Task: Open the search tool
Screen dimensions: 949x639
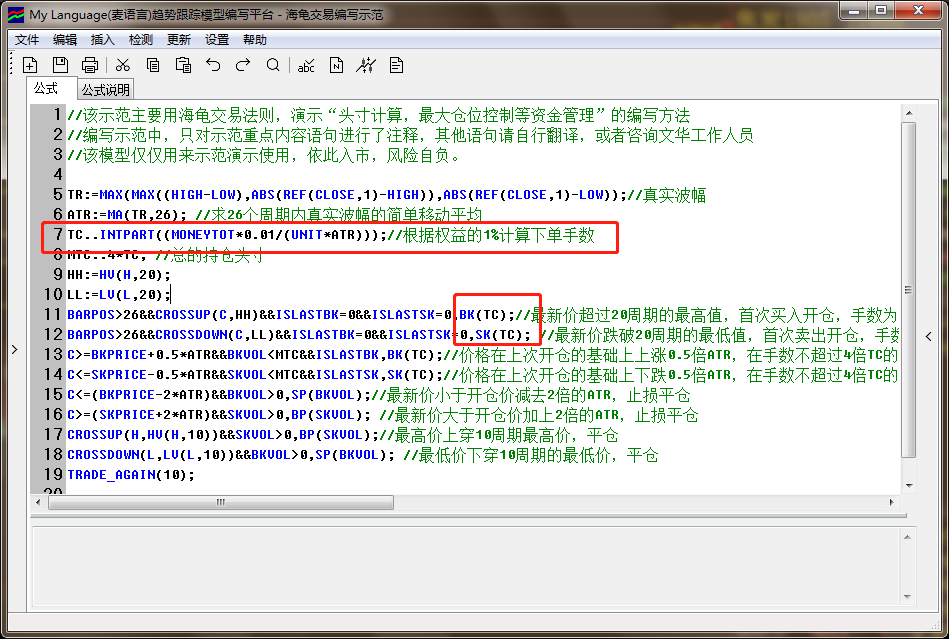Action: [x=273, y=65]
